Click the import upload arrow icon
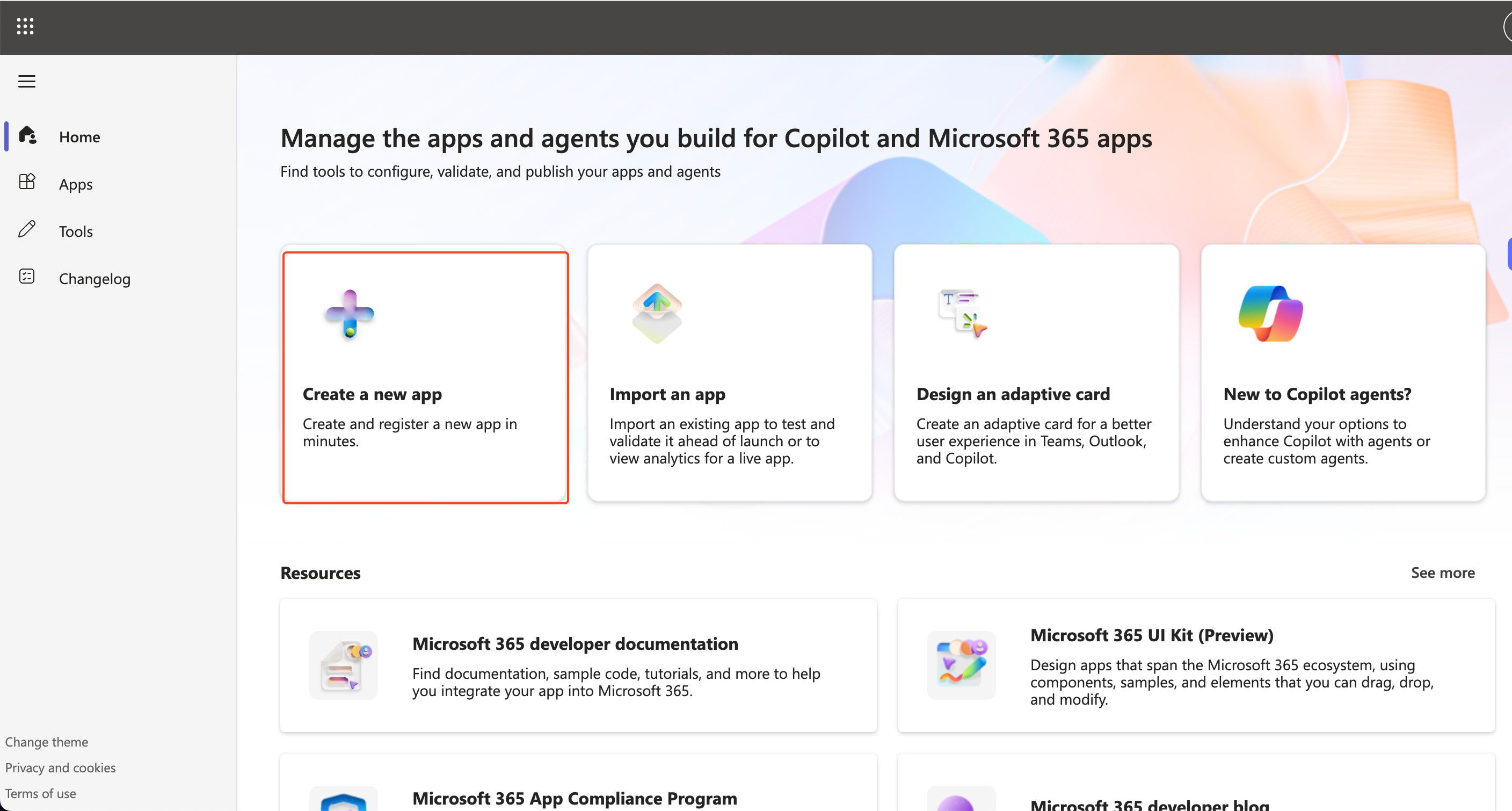 click(x=657, y=313)
